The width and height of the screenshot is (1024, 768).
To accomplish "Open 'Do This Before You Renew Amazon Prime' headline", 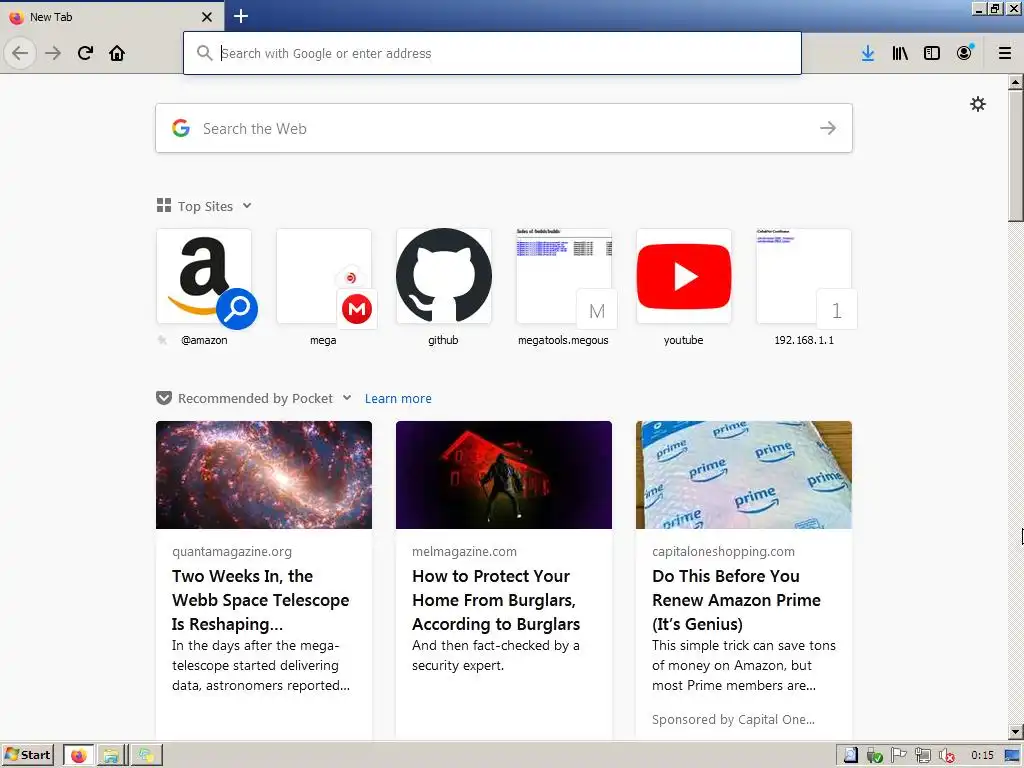I will coord(736,600).
